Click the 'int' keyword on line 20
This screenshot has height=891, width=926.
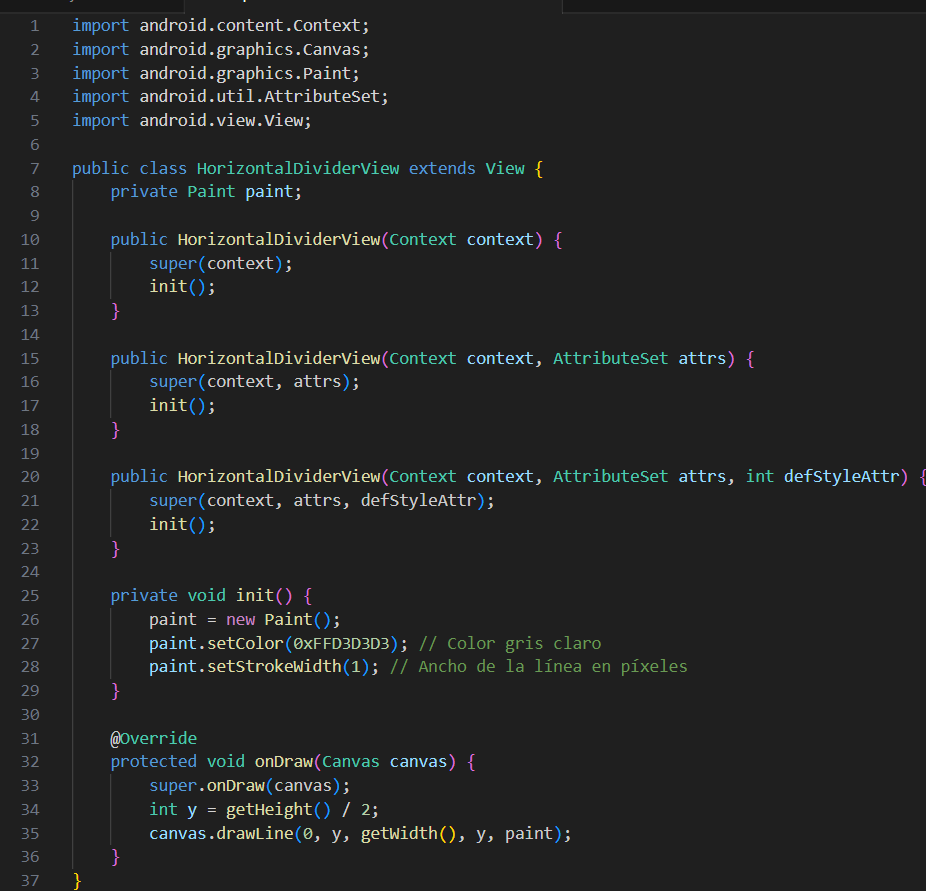pos(759,476)
